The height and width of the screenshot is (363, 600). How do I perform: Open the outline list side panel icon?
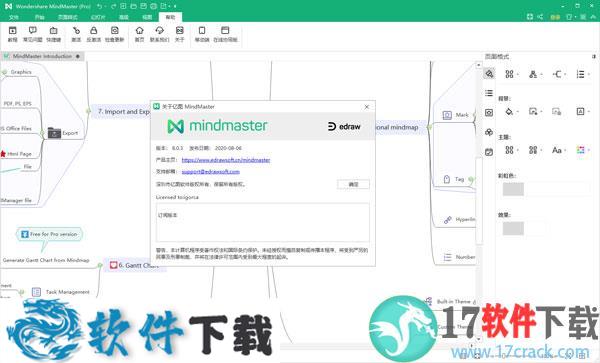coord(489,93)
